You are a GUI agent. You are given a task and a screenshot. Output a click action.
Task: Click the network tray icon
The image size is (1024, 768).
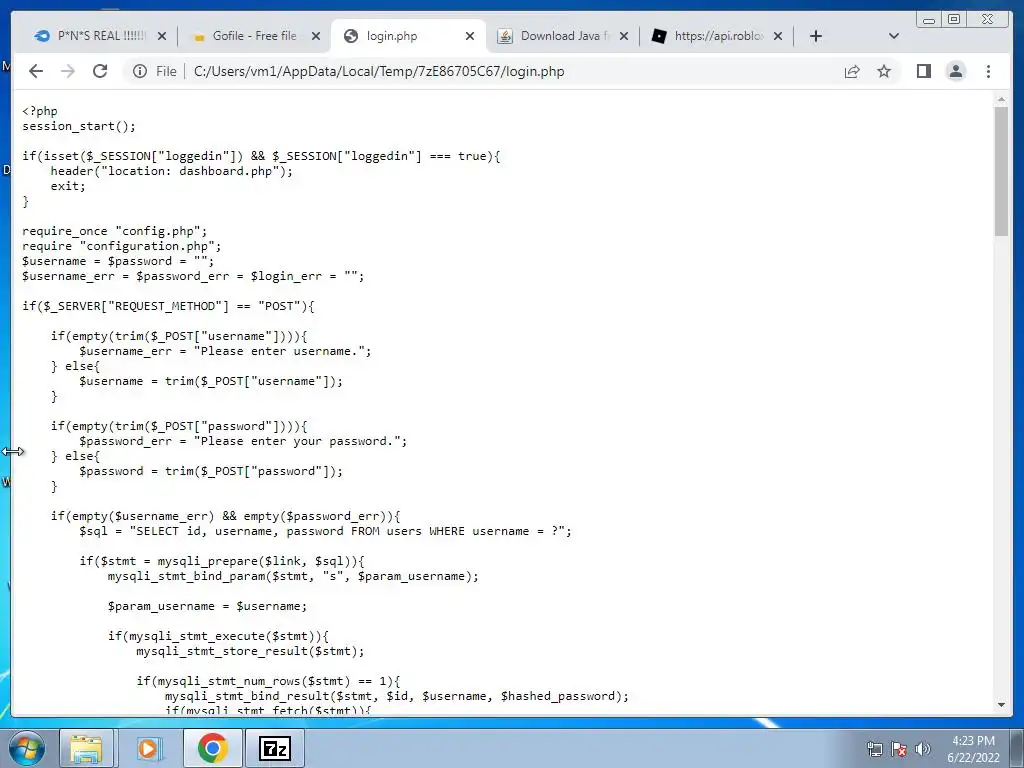(x=874, y=749)
